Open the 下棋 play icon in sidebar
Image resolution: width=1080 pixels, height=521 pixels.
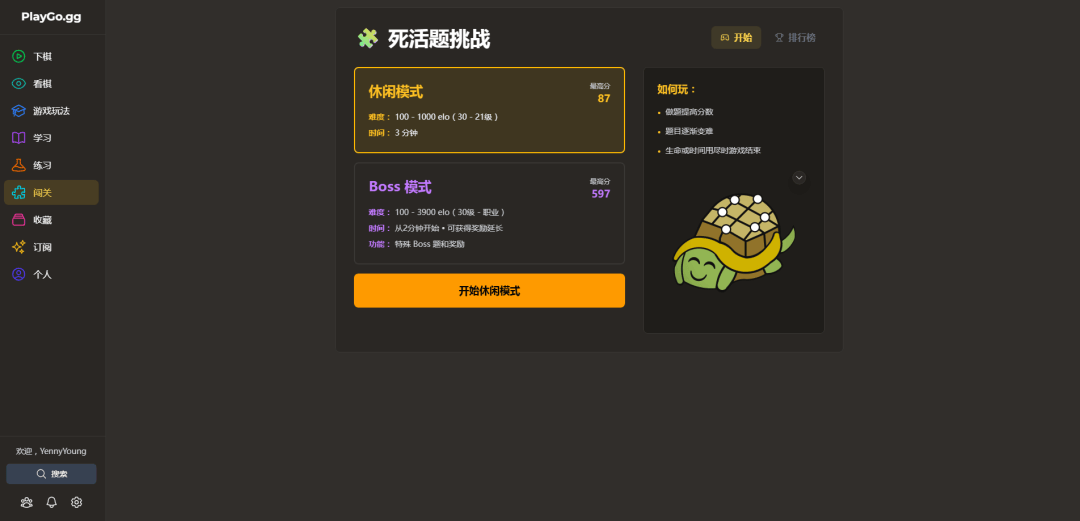pos(19,57)
